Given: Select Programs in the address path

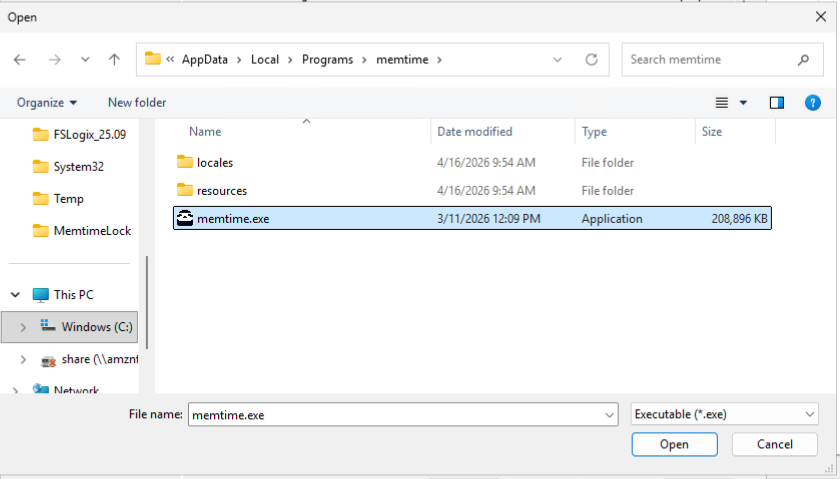Looking at the screenshot, I should [327, 59].
